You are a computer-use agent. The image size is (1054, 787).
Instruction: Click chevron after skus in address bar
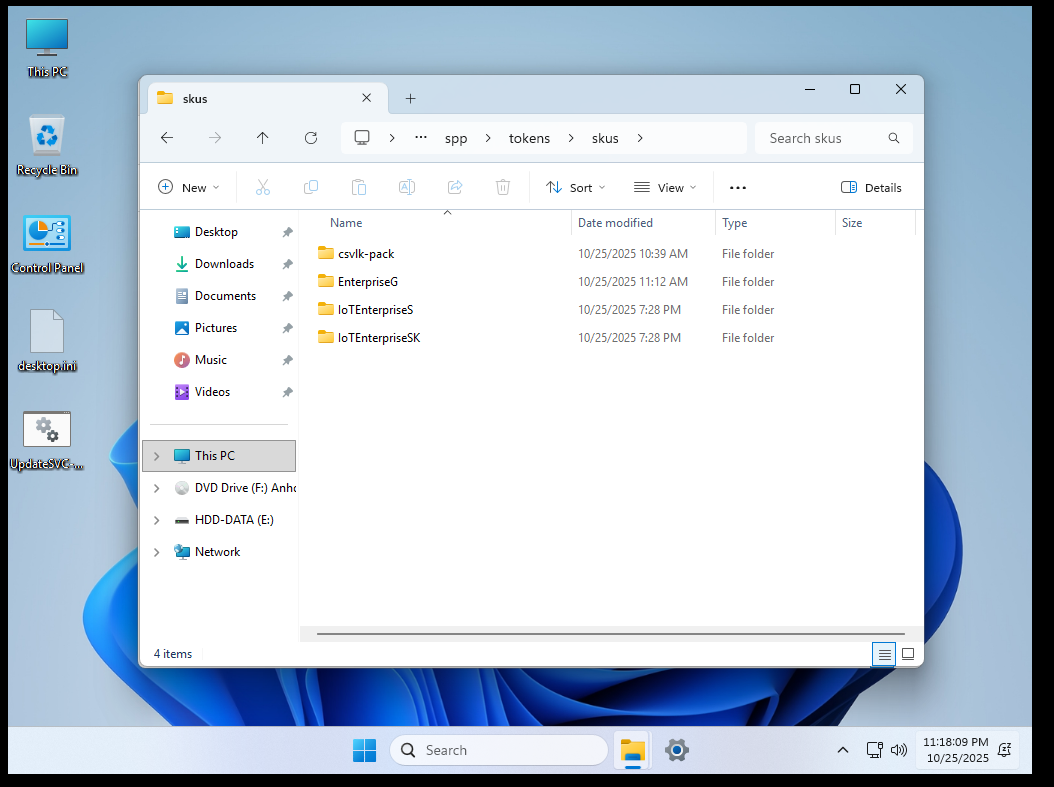(x=640, y=138)
